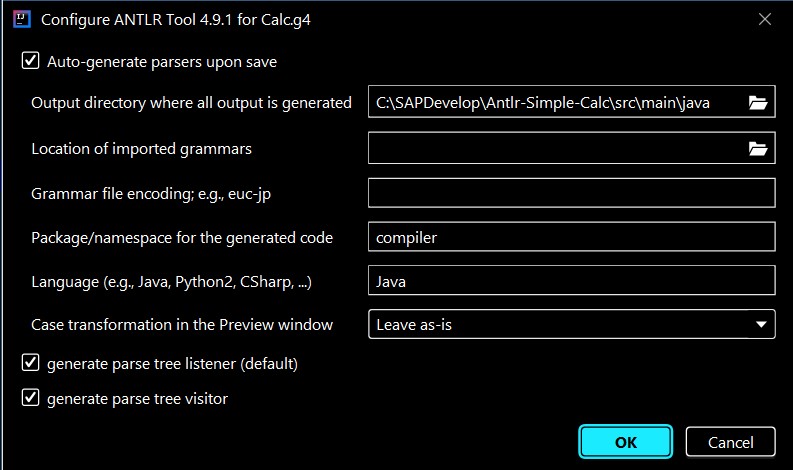Click the IntelliJ icon in the title bar
Viewport: 793px width, 470px height.
click(22, 20)
